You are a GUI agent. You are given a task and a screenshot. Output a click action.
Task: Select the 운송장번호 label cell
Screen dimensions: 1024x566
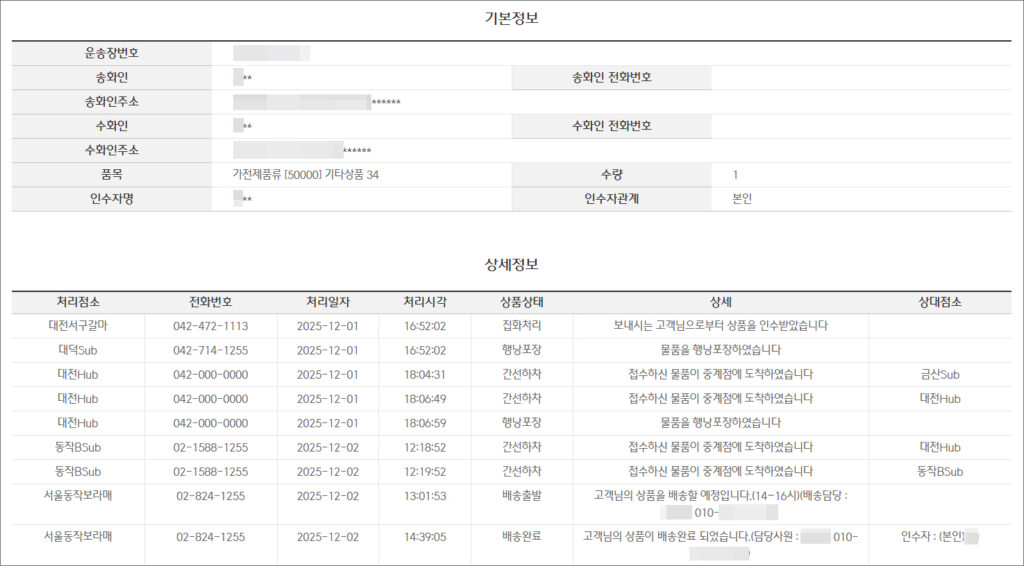click(x=111, y=53)
